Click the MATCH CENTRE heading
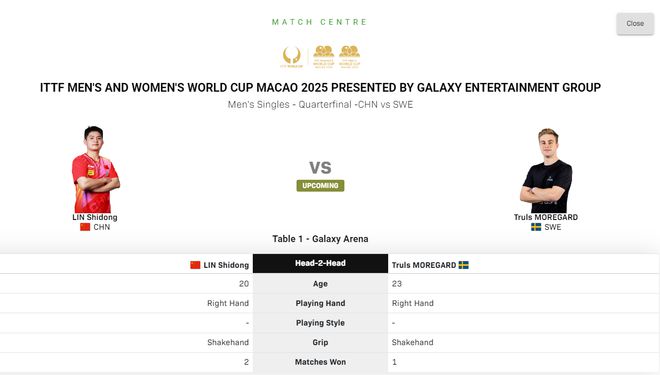The width and height of the screenshot is (660, 375). coord(320,22)
